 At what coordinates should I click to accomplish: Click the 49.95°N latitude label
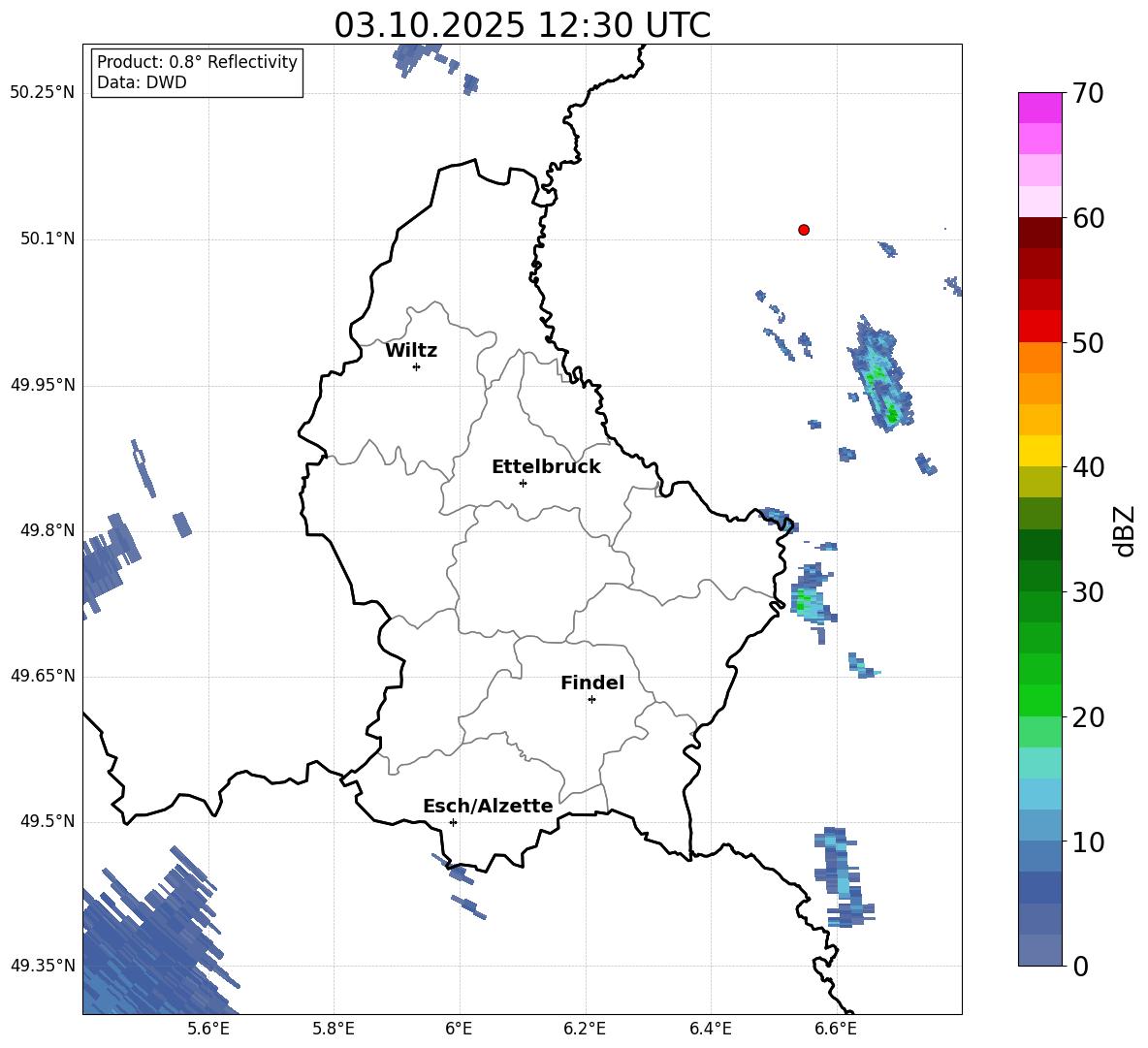click(43, 385)
